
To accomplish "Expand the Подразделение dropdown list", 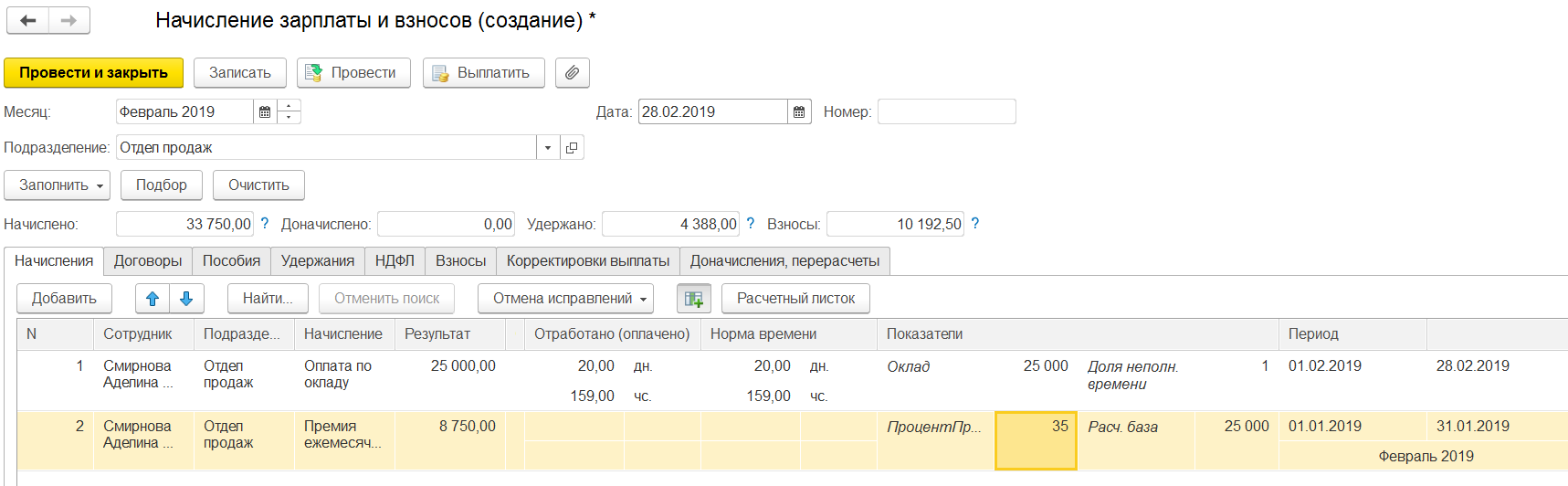I will [548, 148].
